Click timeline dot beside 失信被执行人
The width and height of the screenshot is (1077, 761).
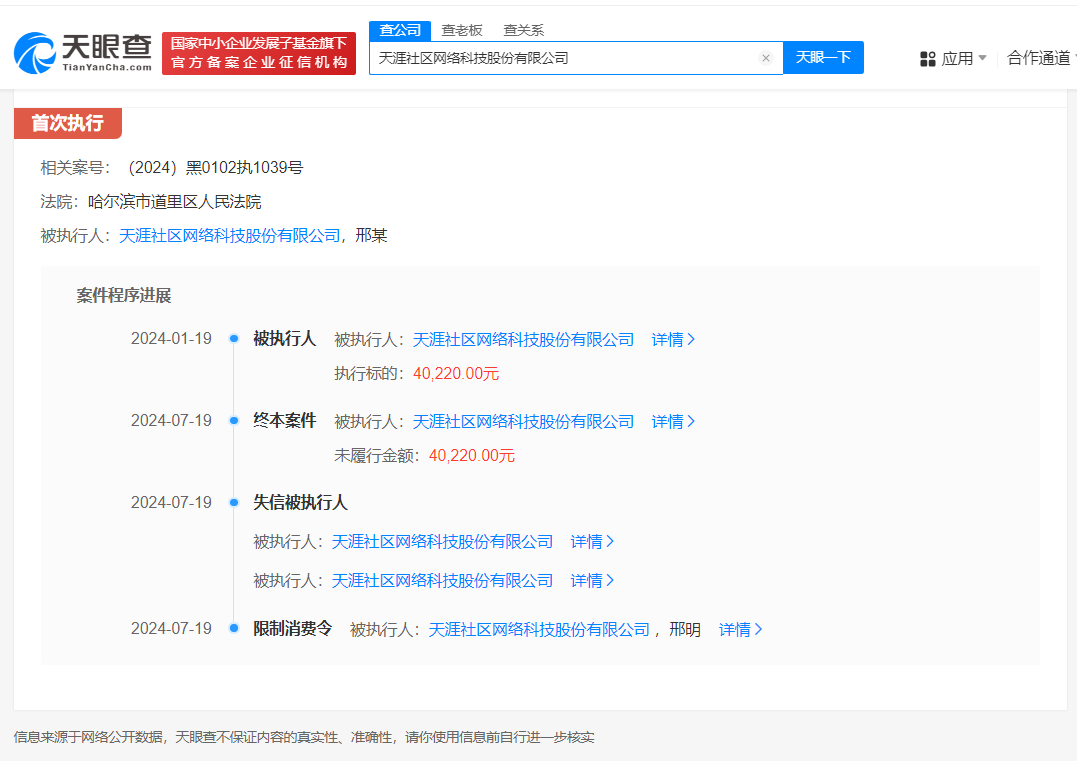(234, 502)
